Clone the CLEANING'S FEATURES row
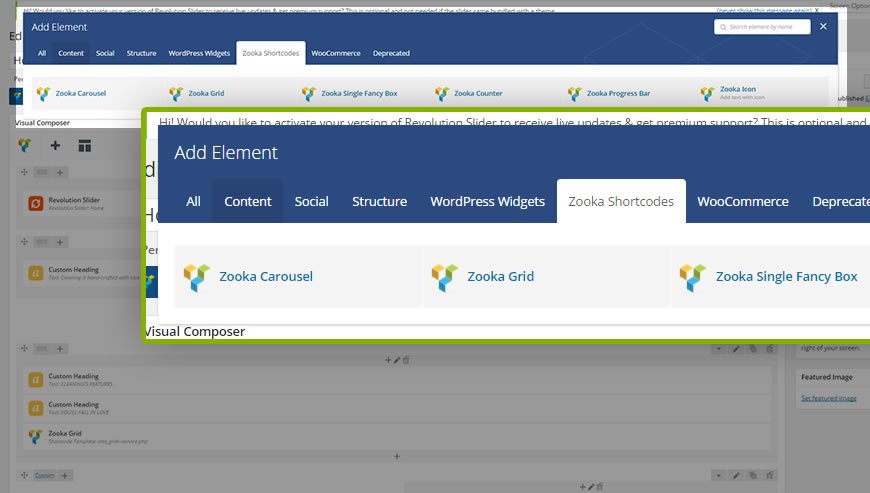 click(x=753, y=349)
